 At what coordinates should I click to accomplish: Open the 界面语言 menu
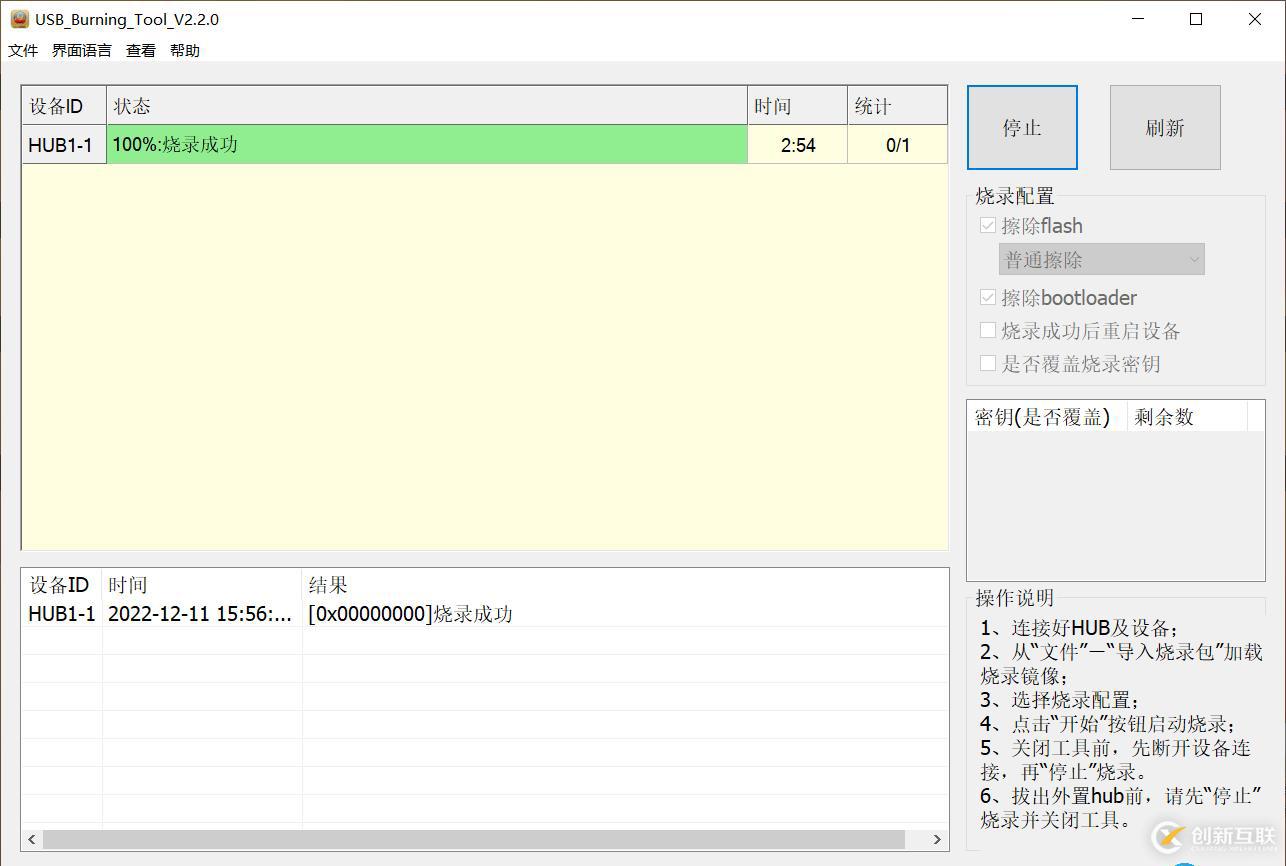pyautogui.click(x=82, y=50)
